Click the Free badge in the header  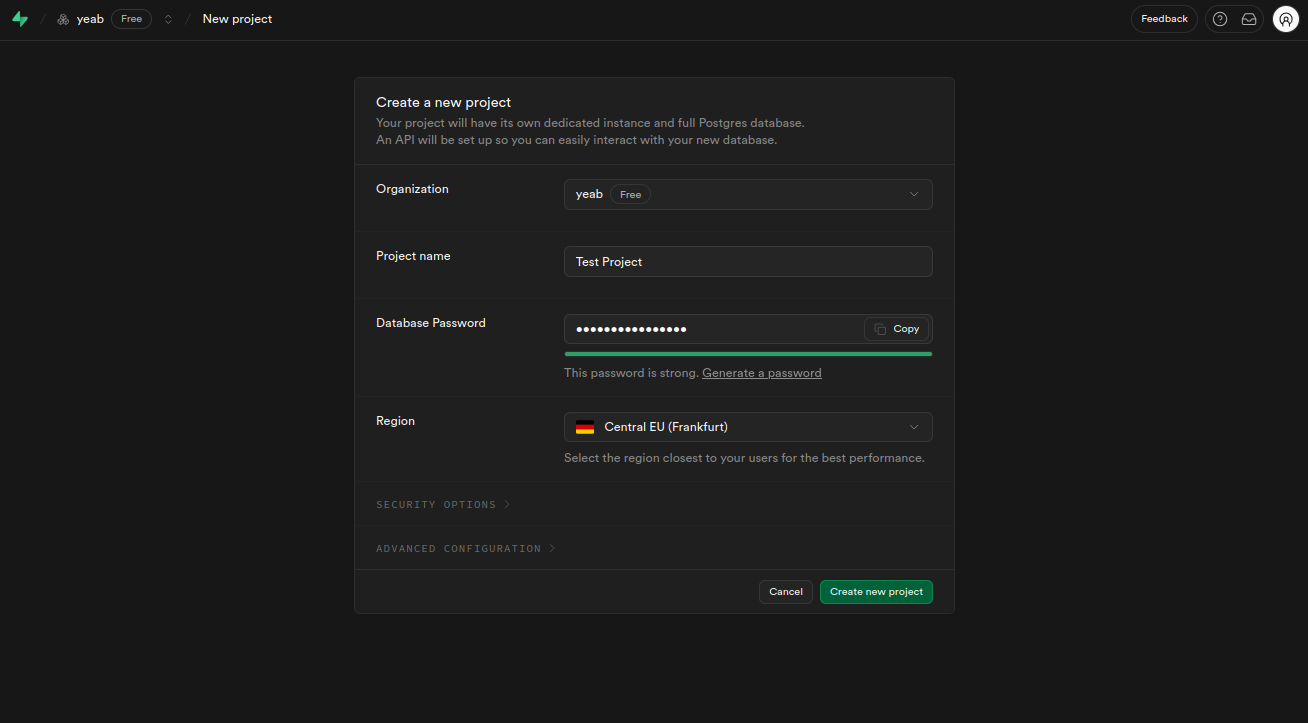pos(131,19)
